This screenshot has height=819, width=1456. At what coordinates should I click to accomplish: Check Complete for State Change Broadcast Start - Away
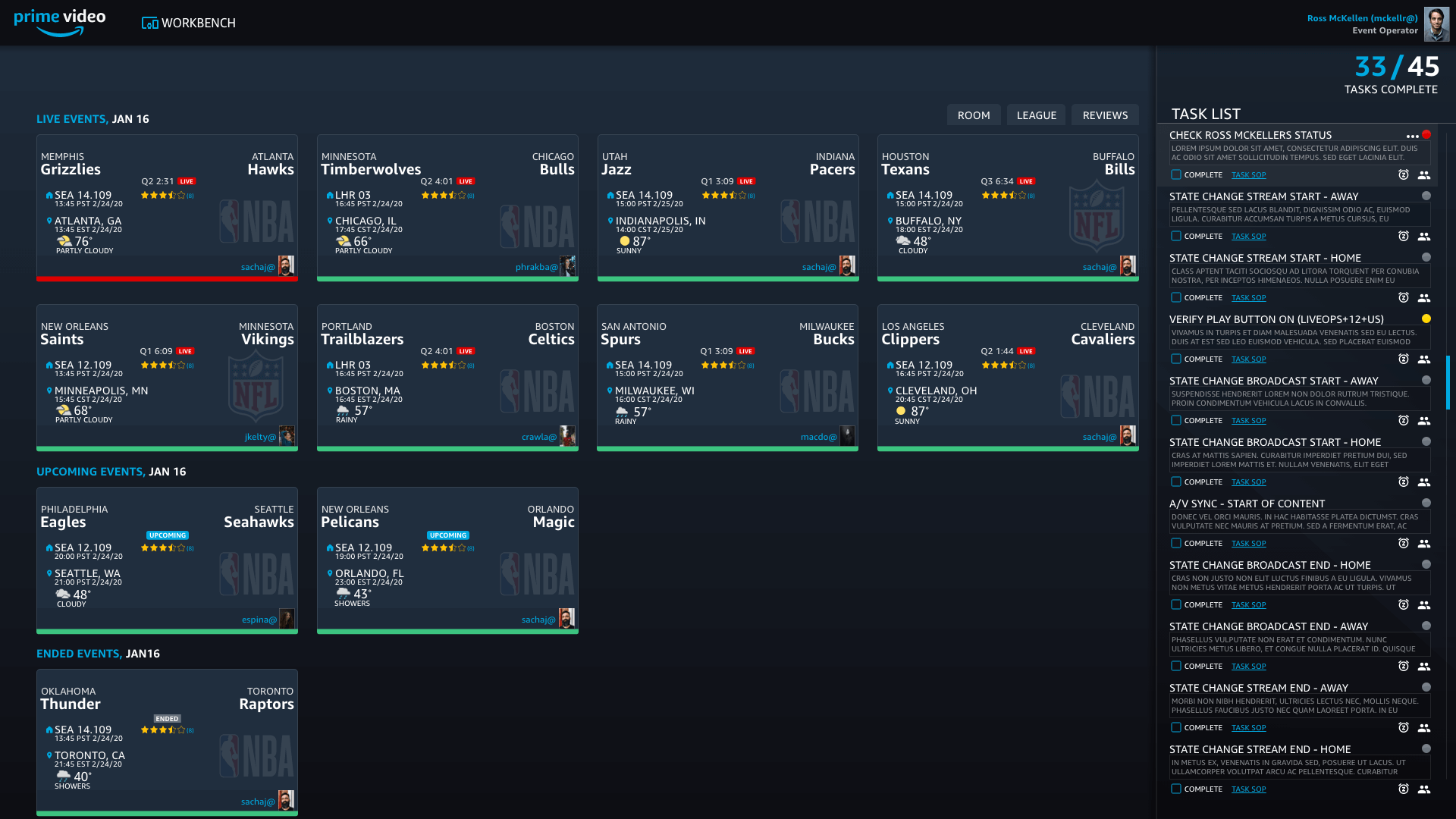click(x=1176, y=421)
